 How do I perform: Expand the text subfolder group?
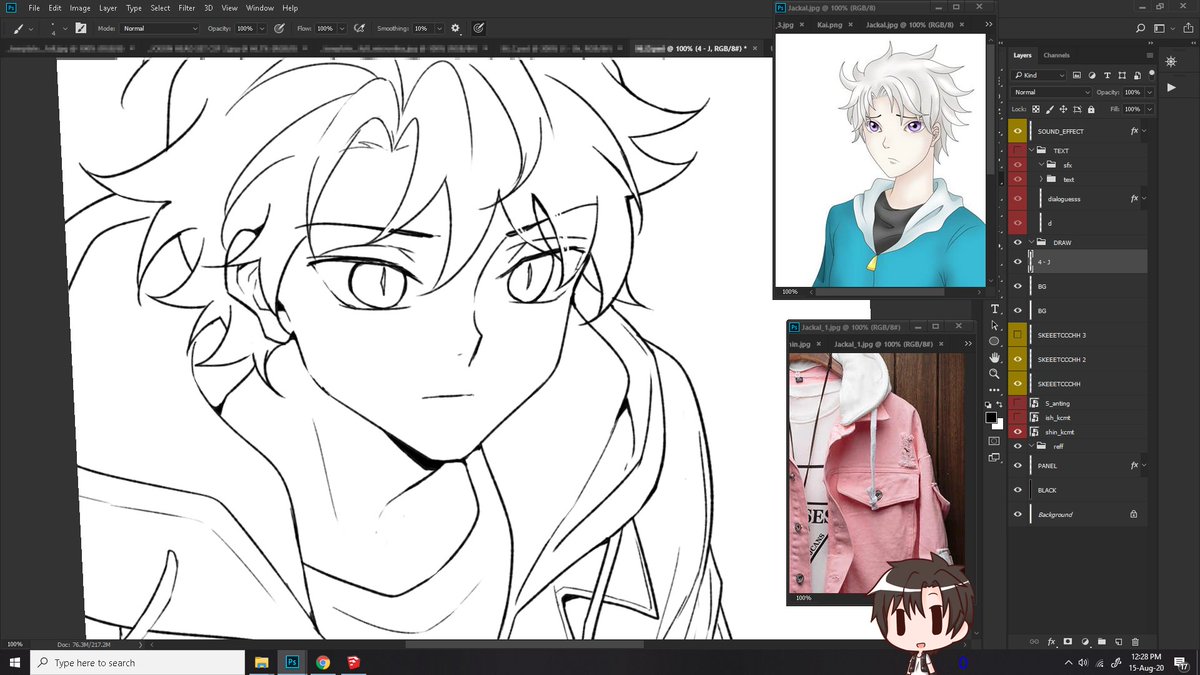coord(1042,179)
